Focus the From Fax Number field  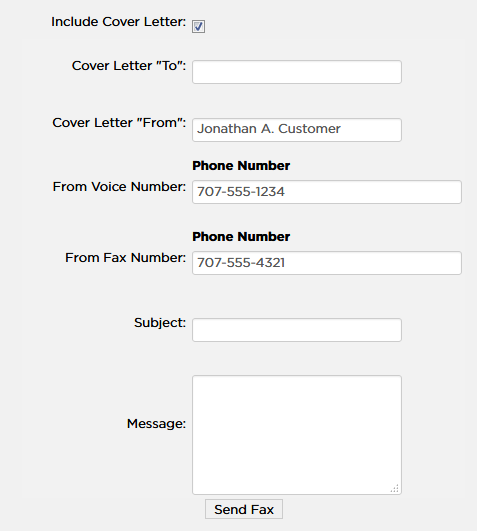point(327,263)
